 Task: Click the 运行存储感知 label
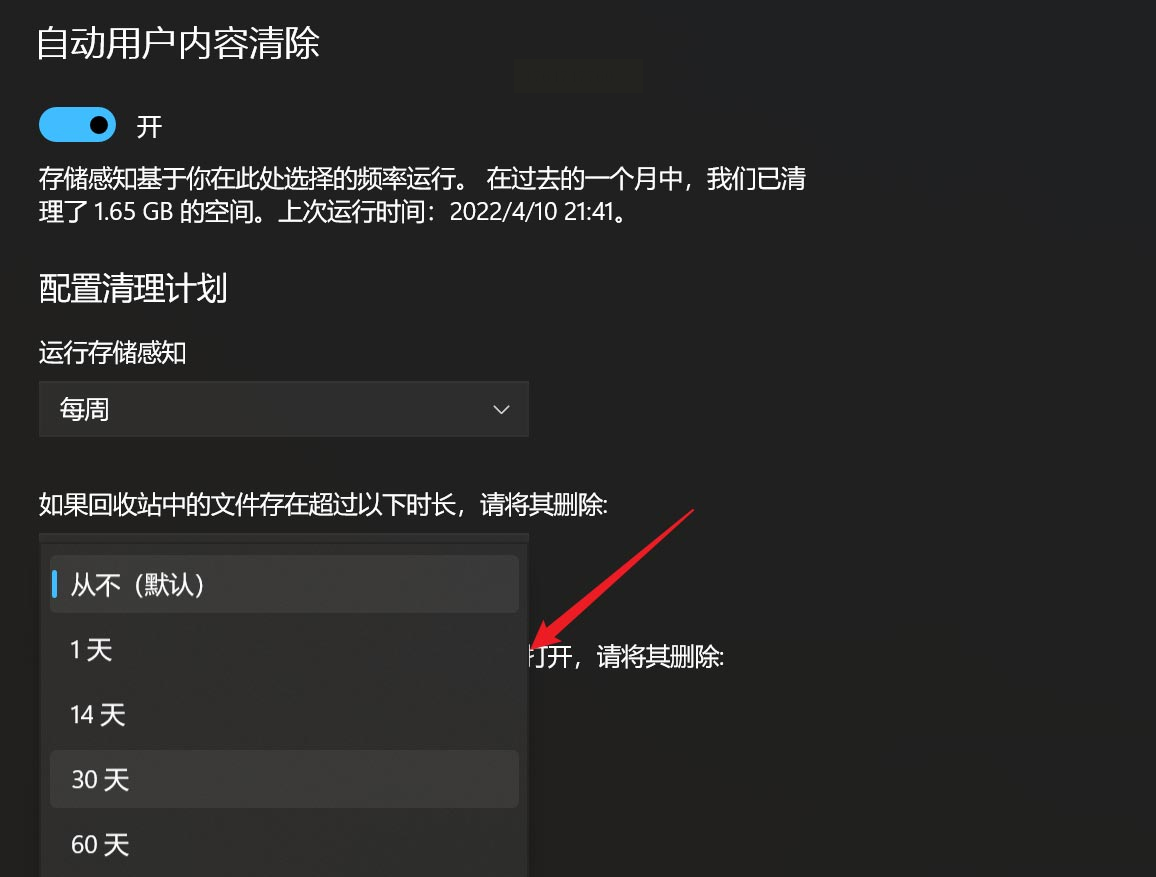coord(112,352)
